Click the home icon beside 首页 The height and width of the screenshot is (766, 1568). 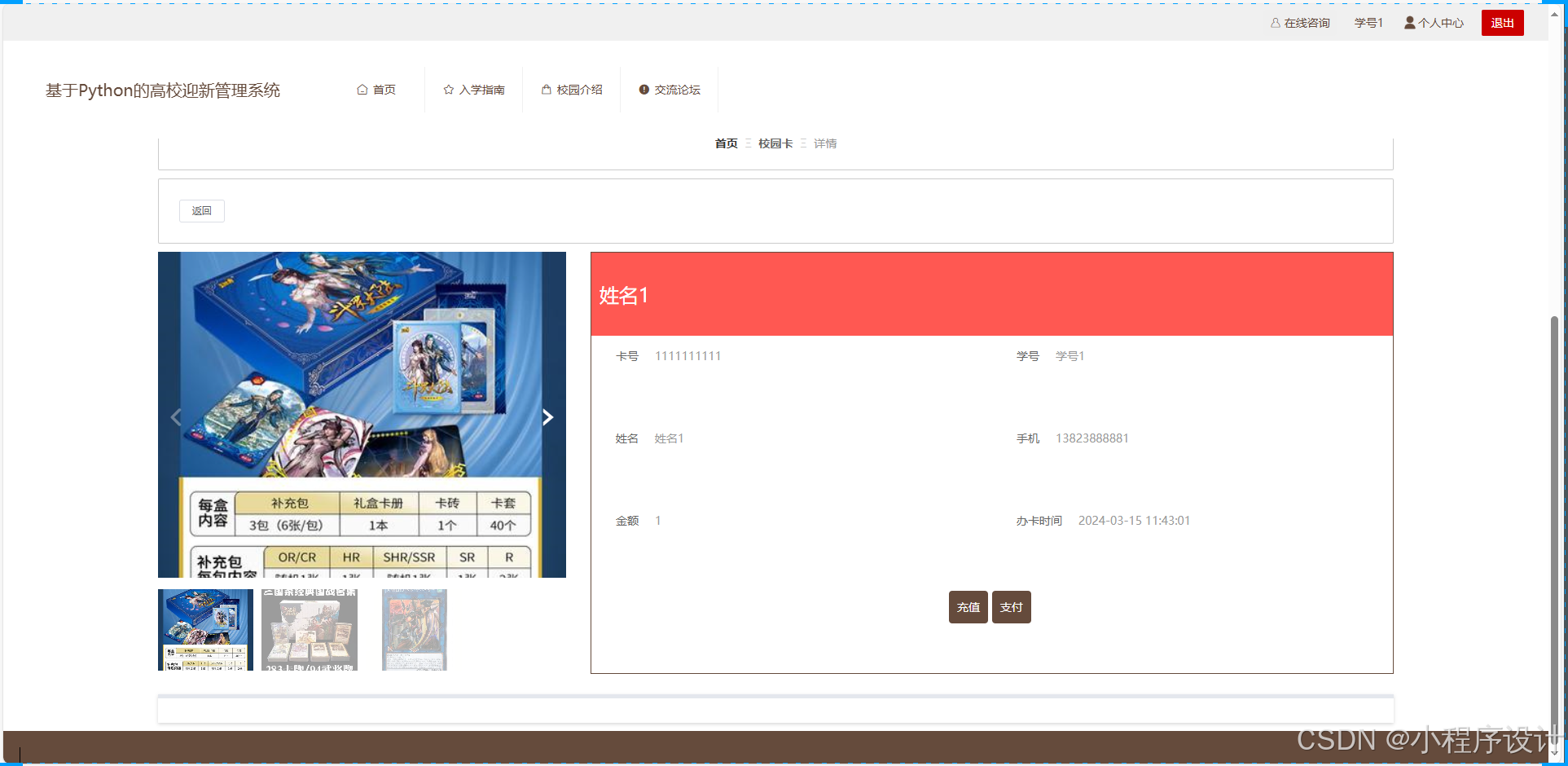(362, 90)
